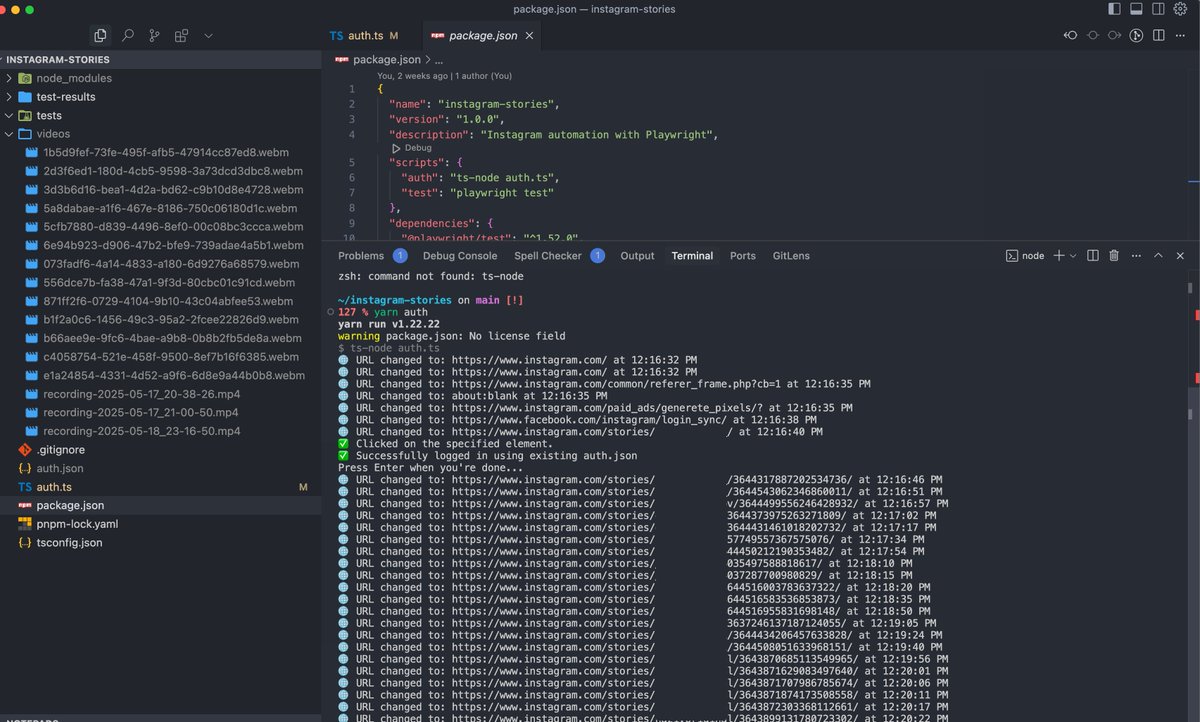Click line number 5 in editor gutter
Screen dimensions: 1200x722
tap(351, 162)
